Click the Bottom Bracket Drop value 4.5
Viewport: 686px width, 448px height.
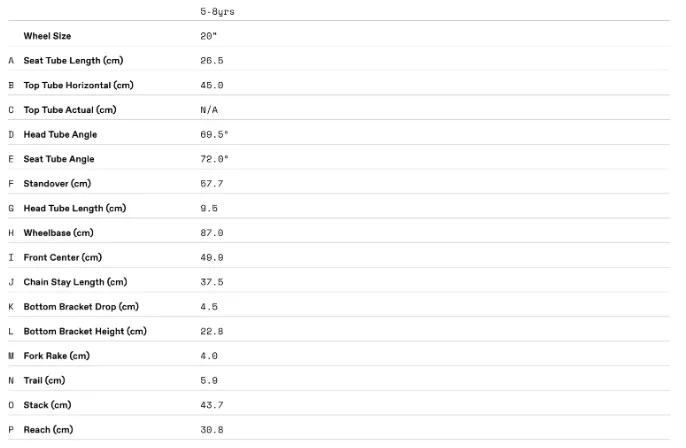tap(209, 307)
